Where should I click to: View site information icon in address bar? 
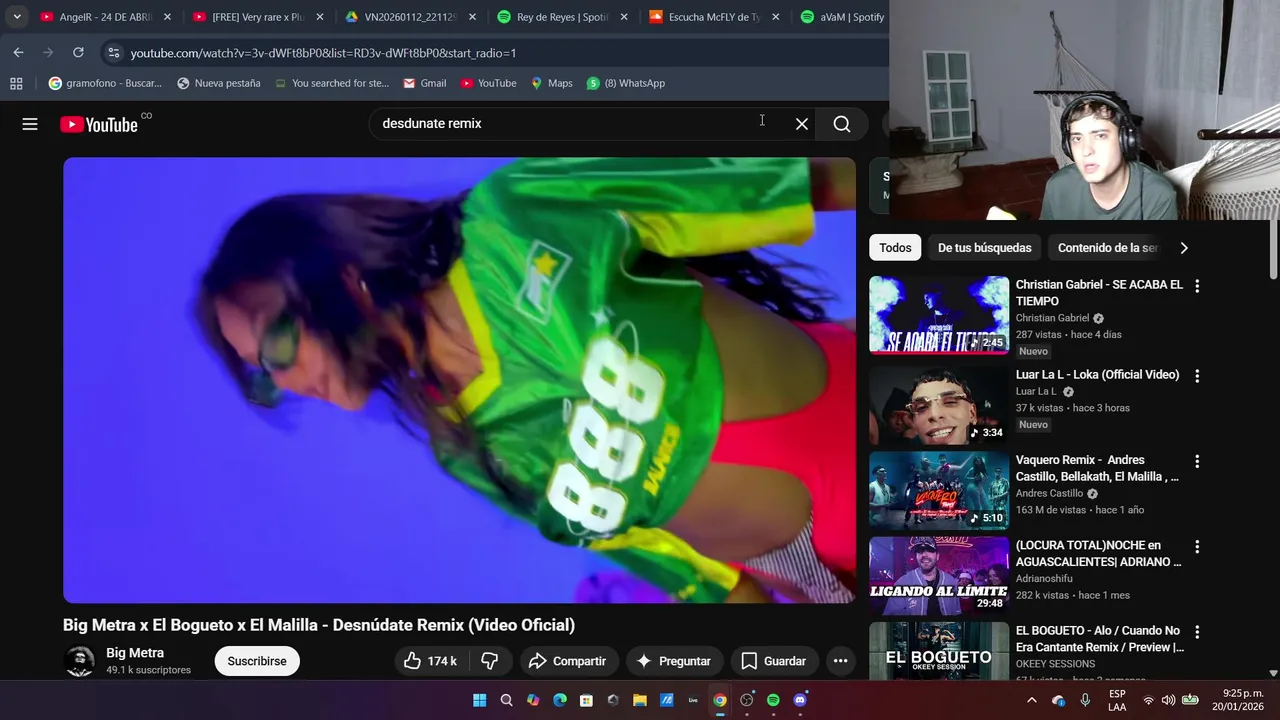tap(113, 53)
